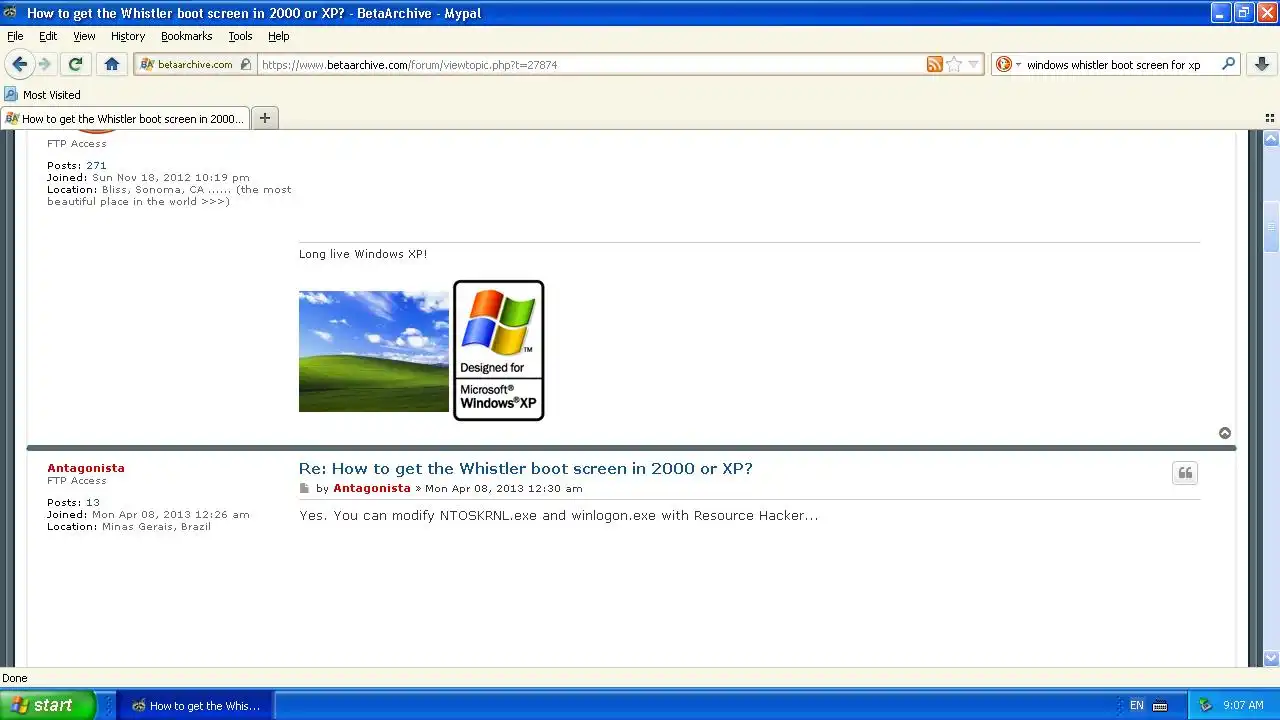The image size is (1280, 720).
Task: Reload the current page
Action: 75,64
